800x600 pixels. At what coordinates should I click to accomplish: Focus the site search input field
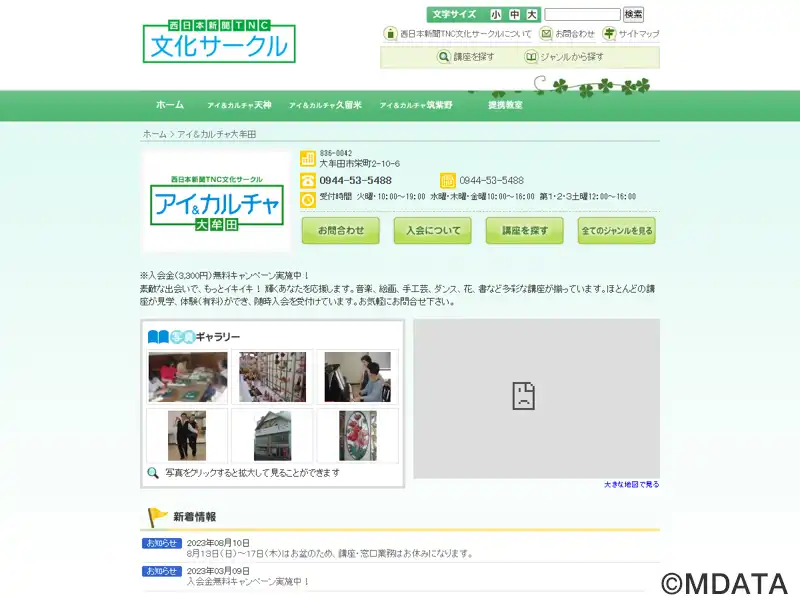pyautogui.click(x=582, y=14)
